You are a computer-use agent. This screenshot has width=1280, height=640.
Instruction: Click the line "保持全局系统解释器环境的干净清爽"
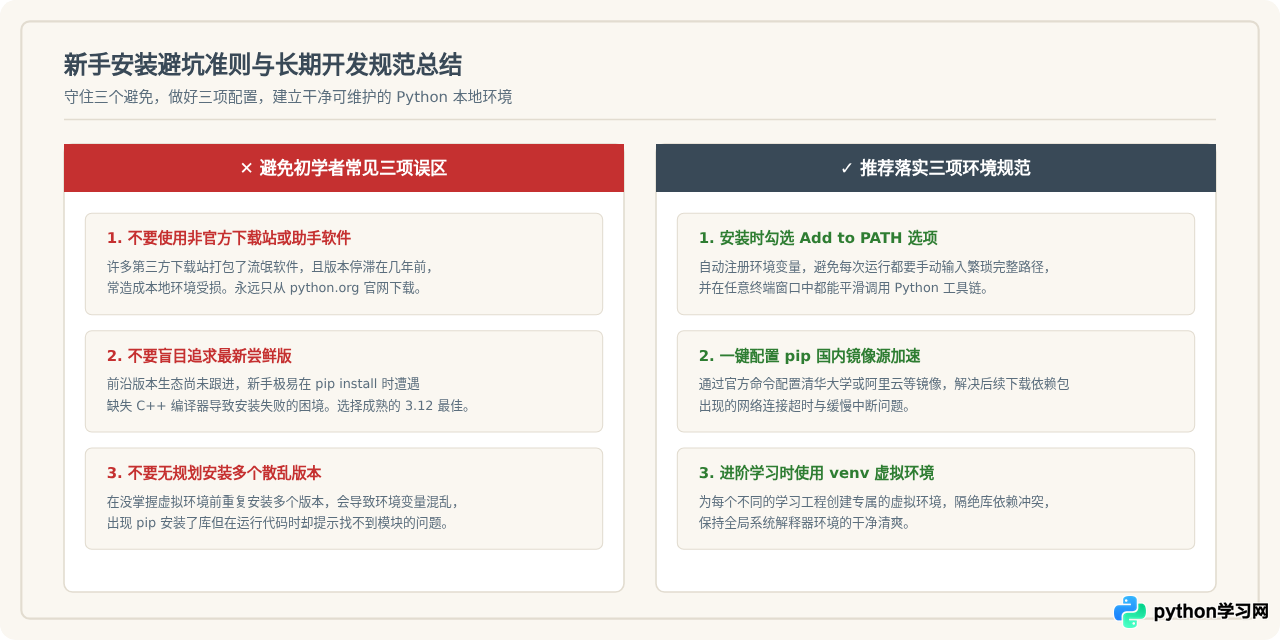pos(805,523)
